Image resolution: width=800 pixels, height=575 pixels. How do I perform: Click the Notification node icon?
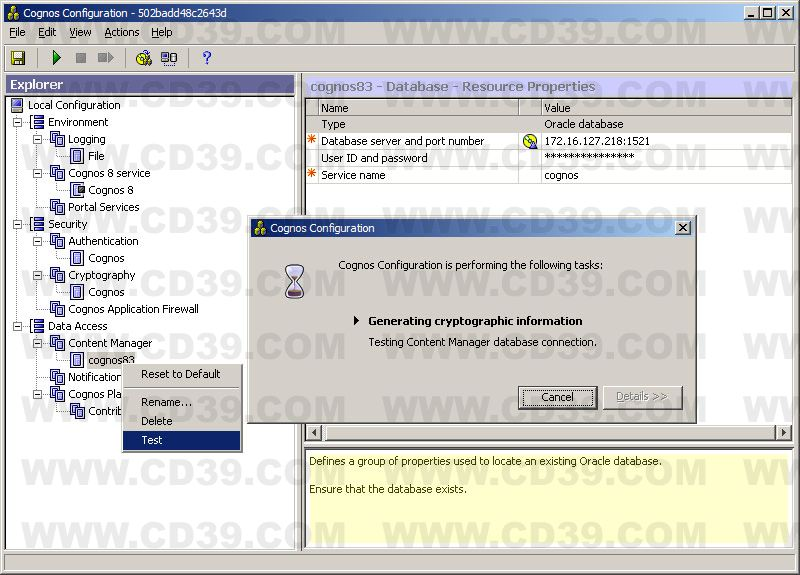[57, 377]
